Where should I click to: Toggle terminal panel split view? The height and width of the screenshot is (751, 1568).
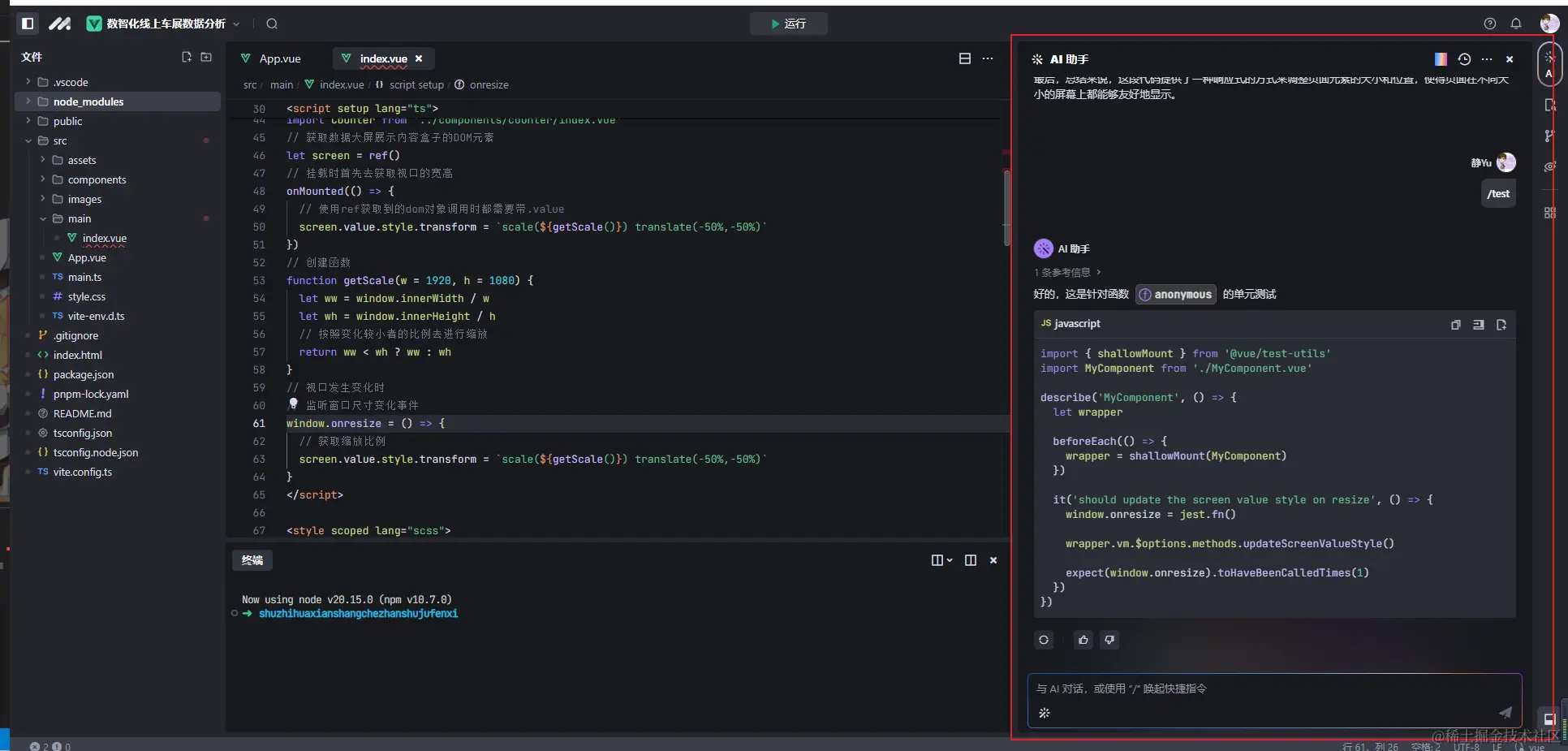coord(971,560)
